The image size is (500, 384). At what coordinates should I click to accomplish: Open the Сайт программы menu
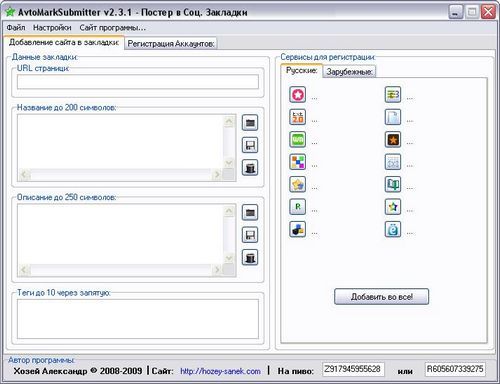click(112, 28)
